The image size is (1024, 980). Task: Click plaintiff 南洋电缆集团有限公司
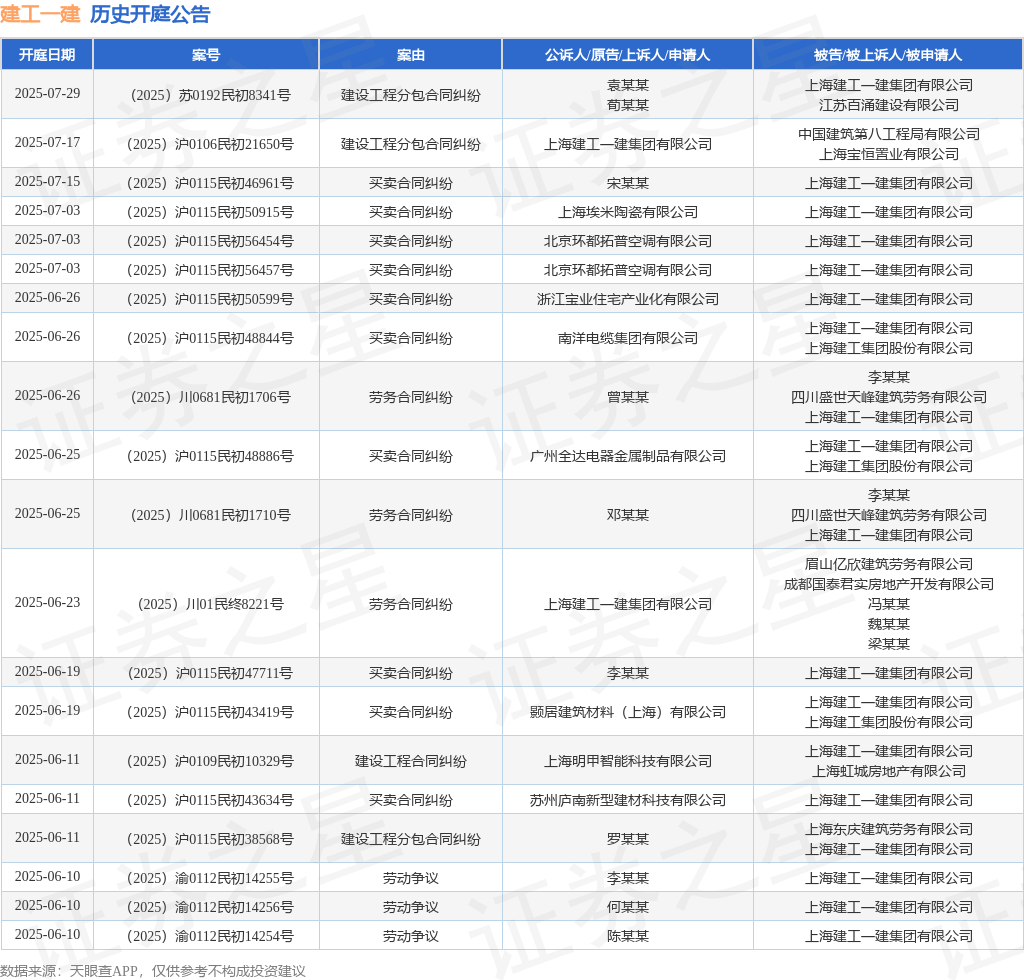(628, 338)
